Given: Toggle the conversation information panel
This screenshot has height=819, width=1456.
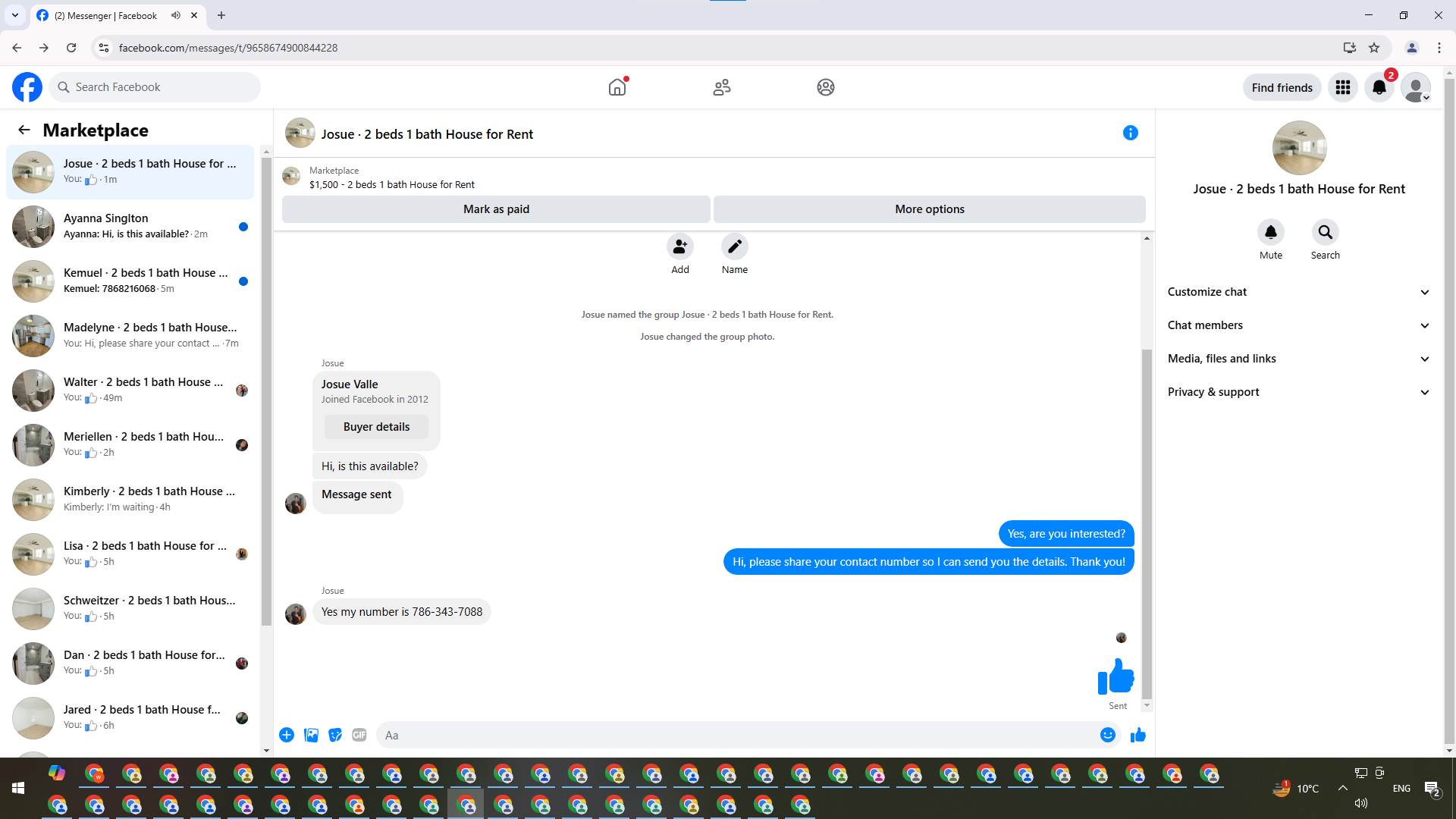Looking at the screenshot, I should click(1130, 133).
